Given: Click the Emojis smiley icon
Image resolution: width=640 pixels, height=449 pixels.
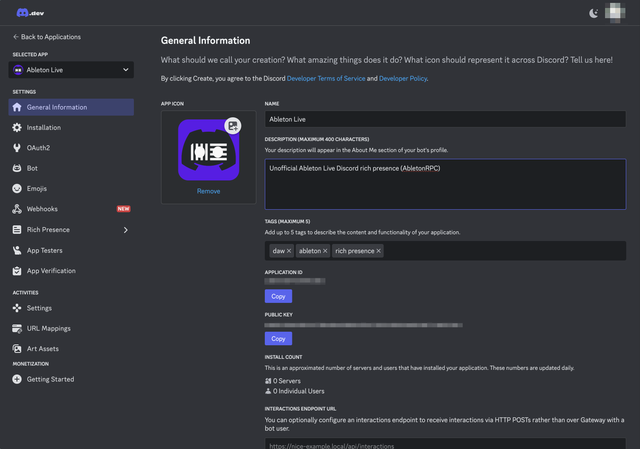Looking at the screenshot, I should pos(17,189).
